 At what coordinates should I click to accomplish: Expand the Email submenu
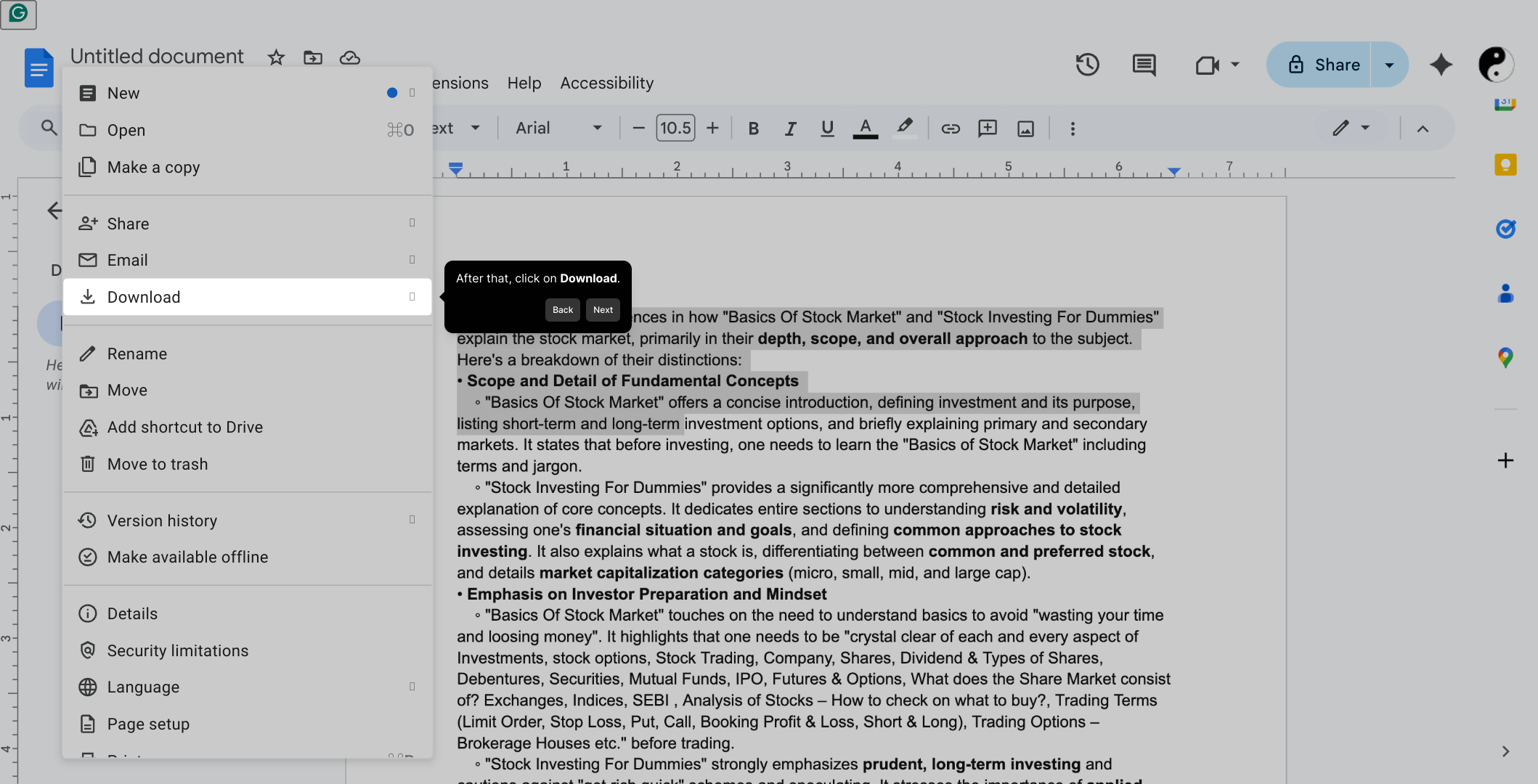pos(247,260)
